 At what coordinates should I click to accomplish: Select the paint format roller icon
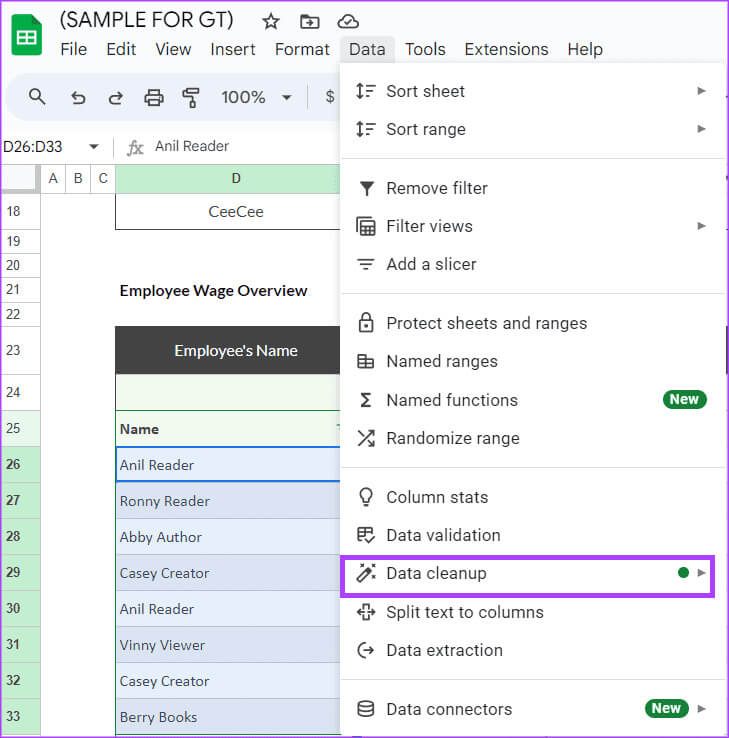(191, 97)
